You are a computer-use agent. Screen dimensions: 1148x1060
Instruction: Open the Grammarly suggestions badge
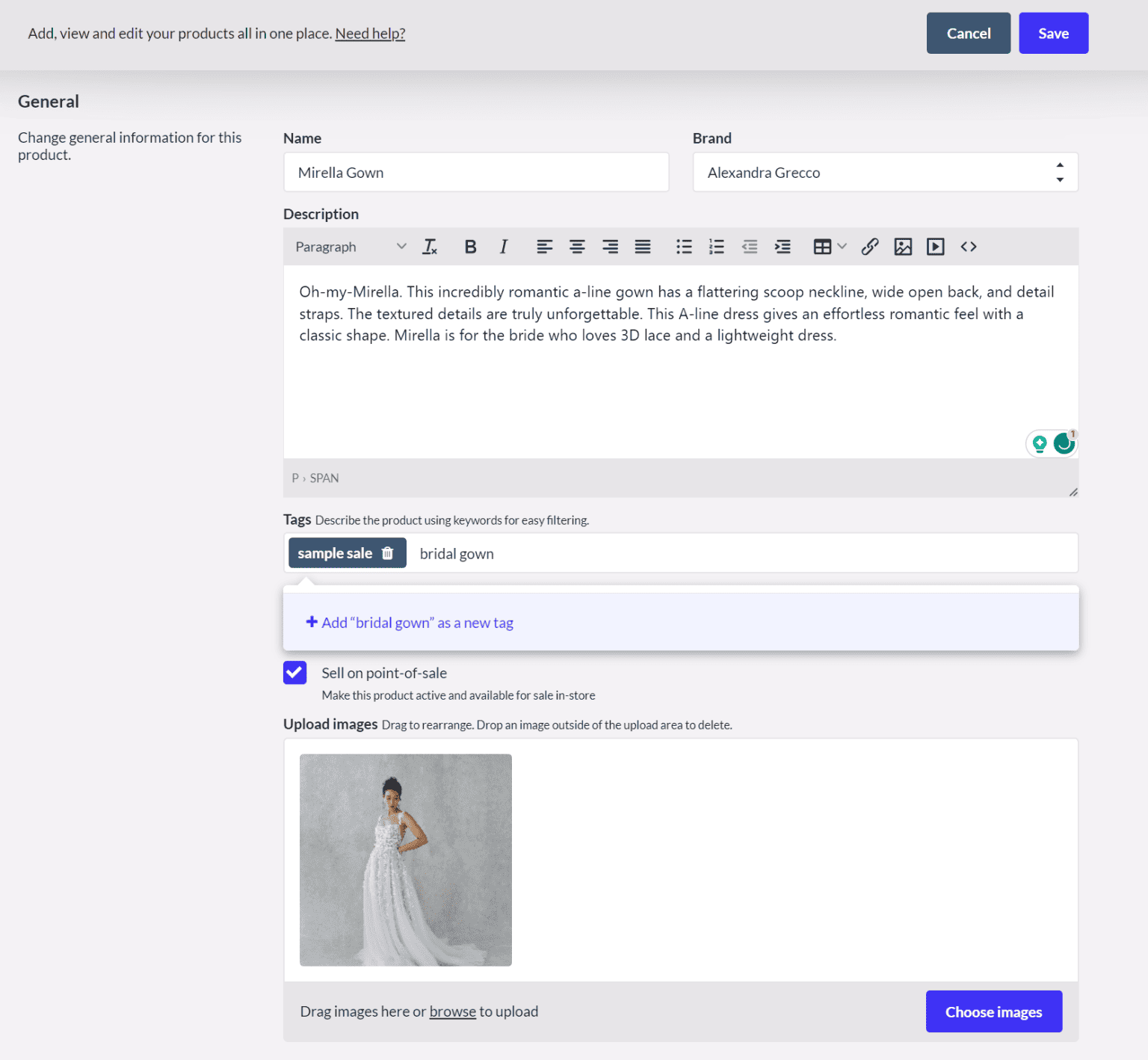click(1064, 443)
